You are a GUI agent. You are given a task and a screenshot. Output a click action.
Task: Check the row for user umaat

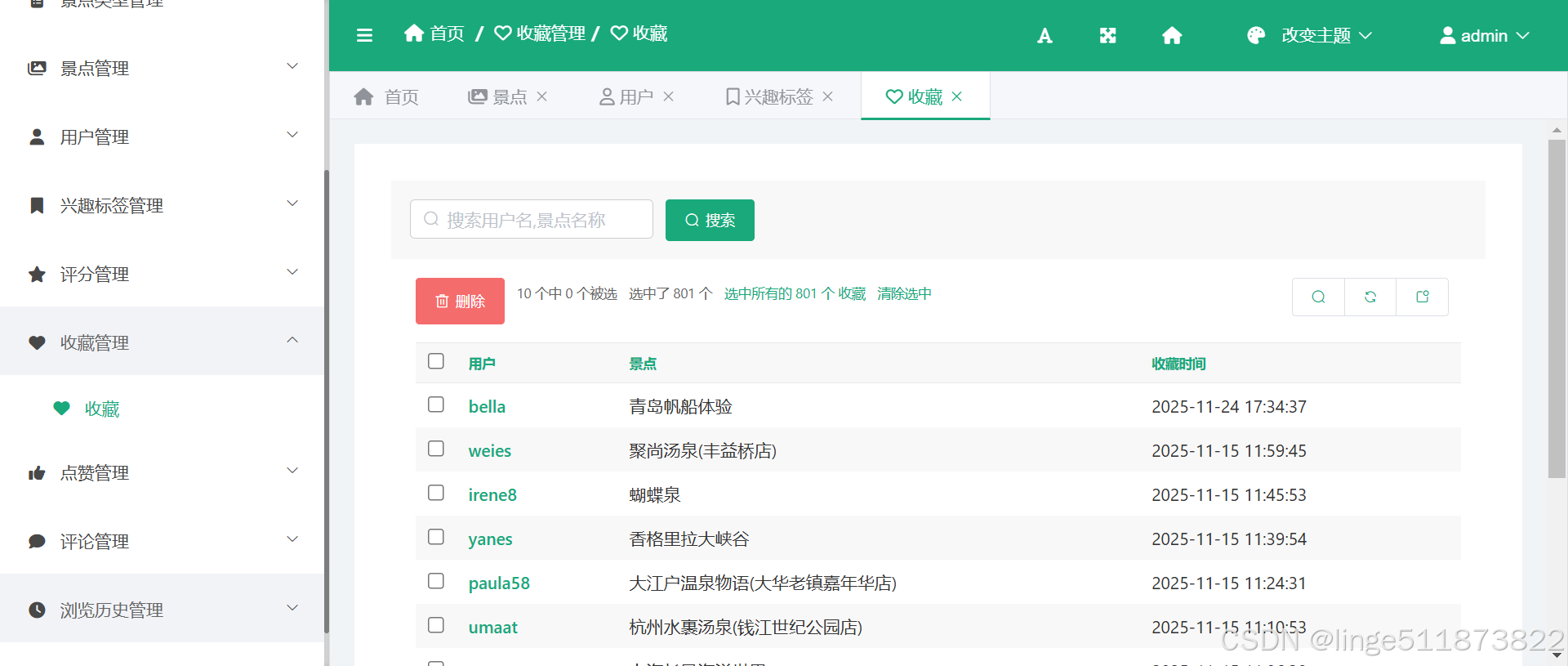(x=436, y=625)
